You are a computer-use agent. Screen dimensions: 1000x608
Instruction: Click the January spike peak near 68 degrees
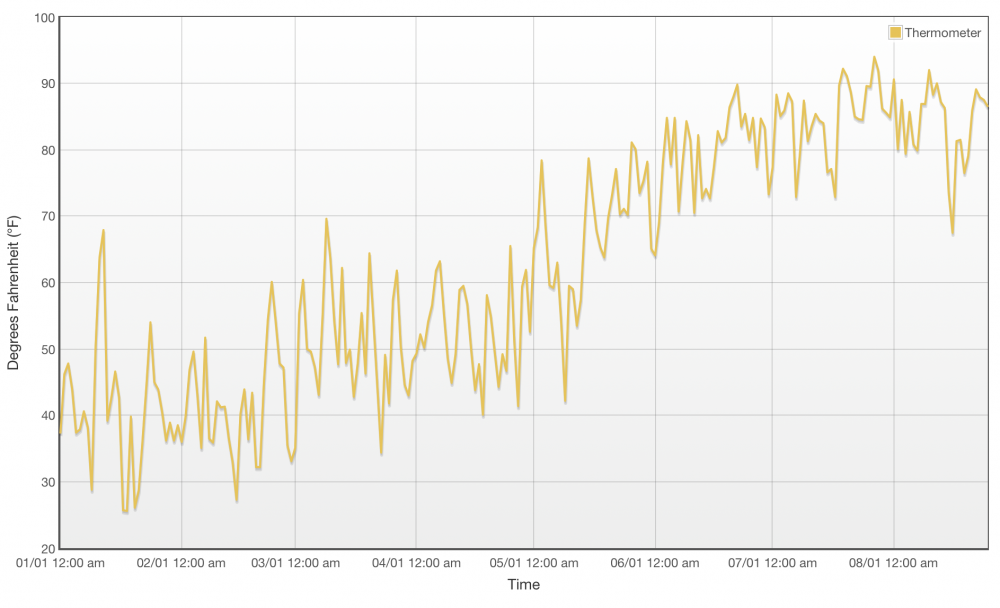click(103, 231)
